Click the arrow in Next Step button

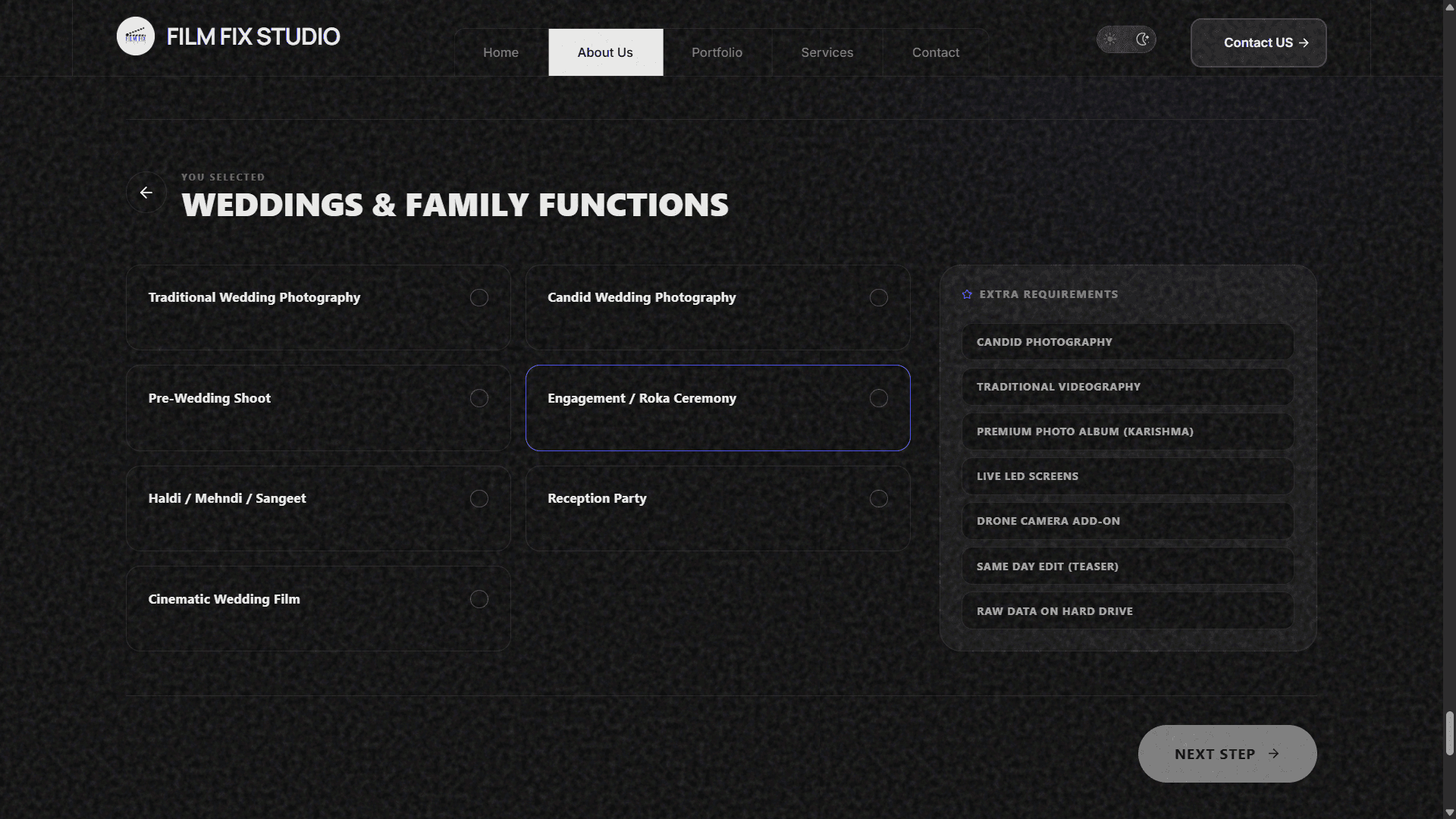coord(1274,754)
